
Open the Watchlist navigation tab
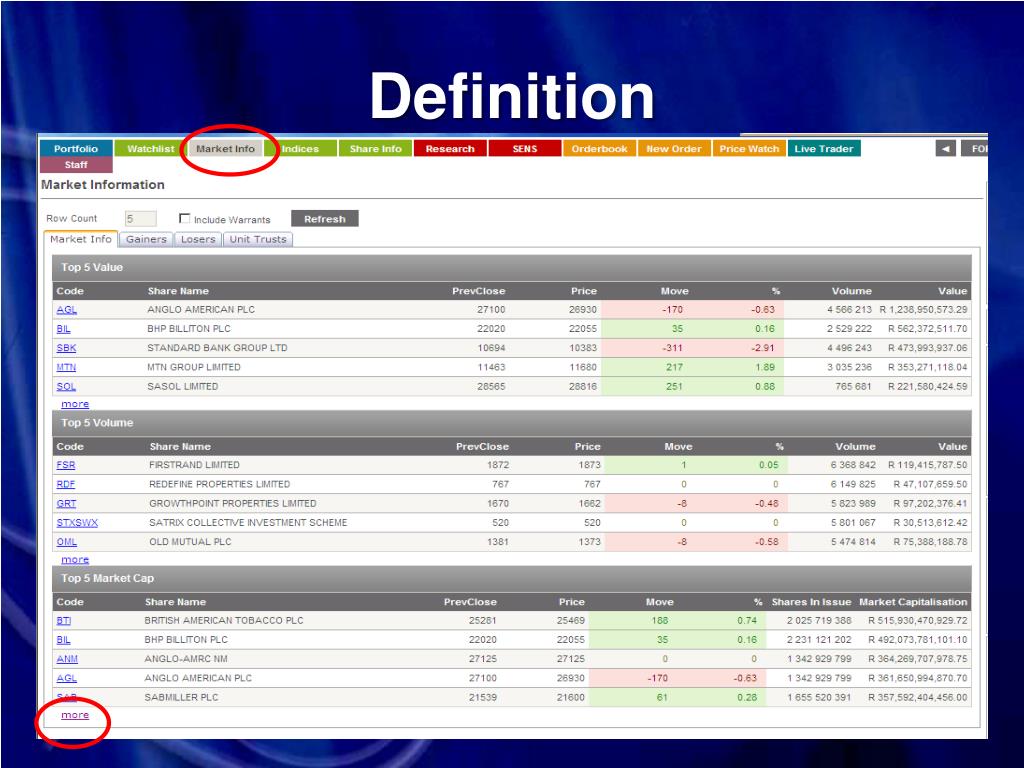(x=151, y=149)
